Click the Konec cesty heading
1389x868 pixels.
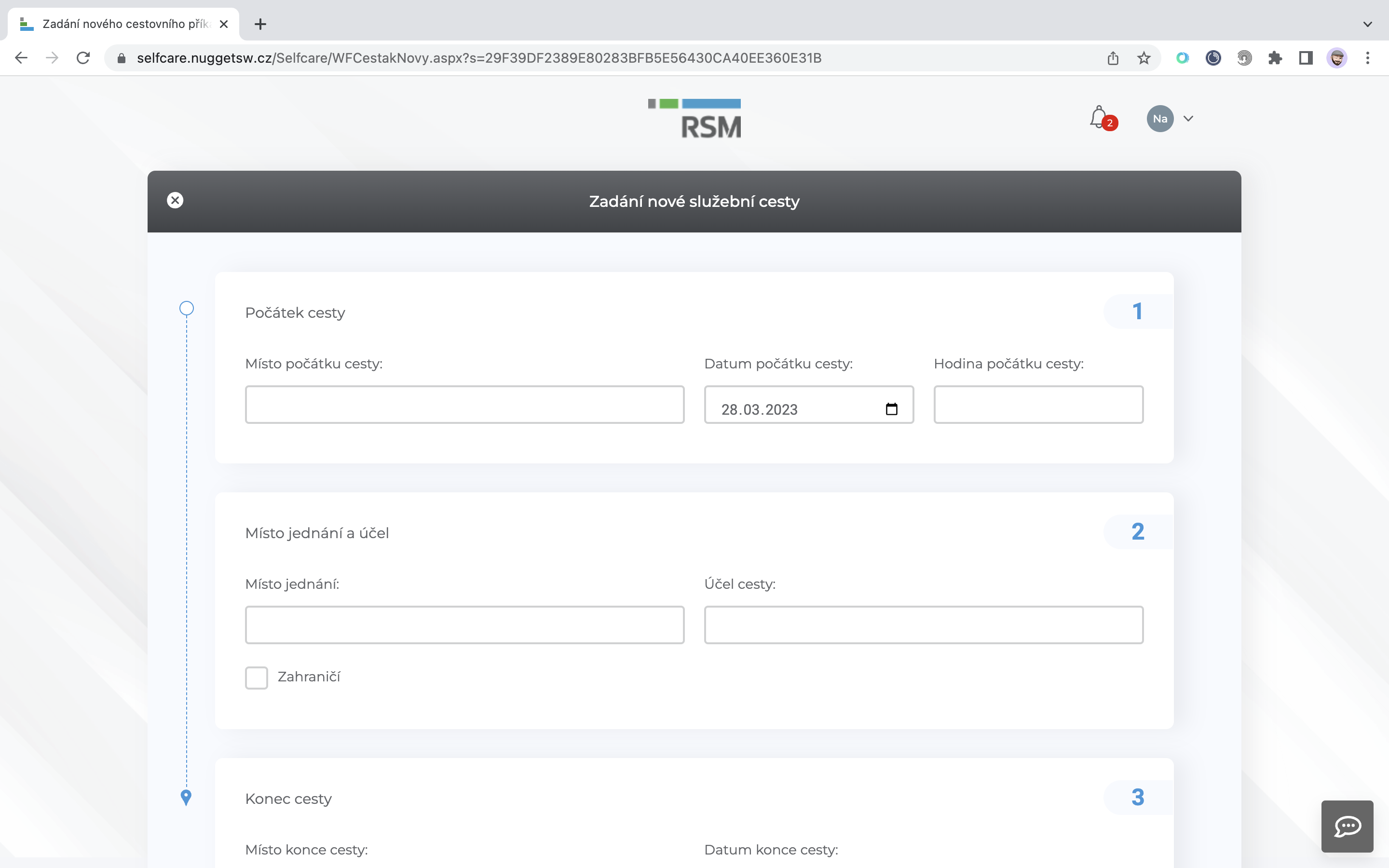pyautogui.click(x=288, y=799)
